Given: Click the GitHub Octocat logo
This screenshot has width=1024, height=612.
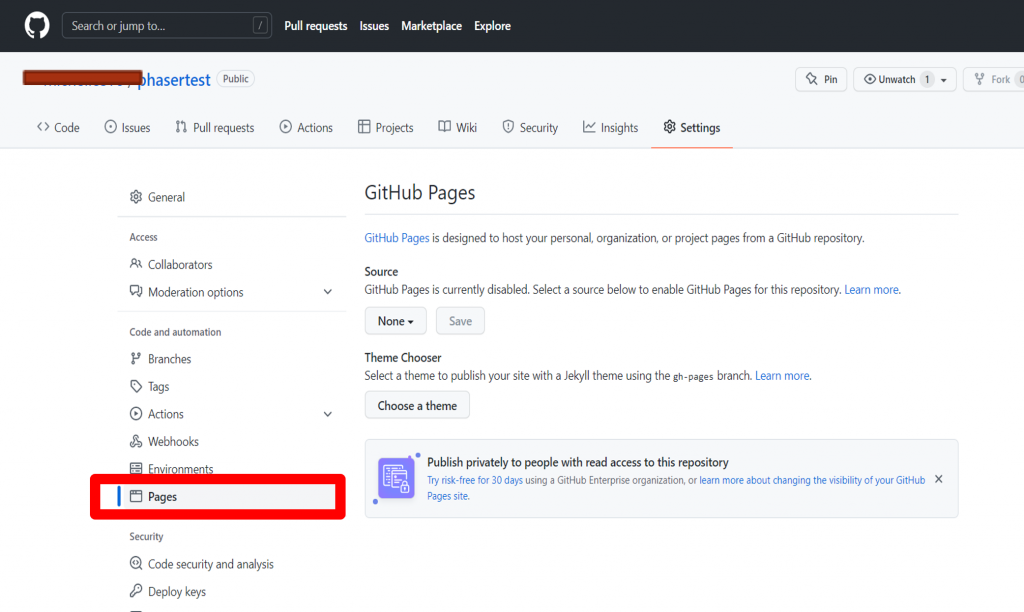Looking at the screenshot, I should (x=37, y=26).
